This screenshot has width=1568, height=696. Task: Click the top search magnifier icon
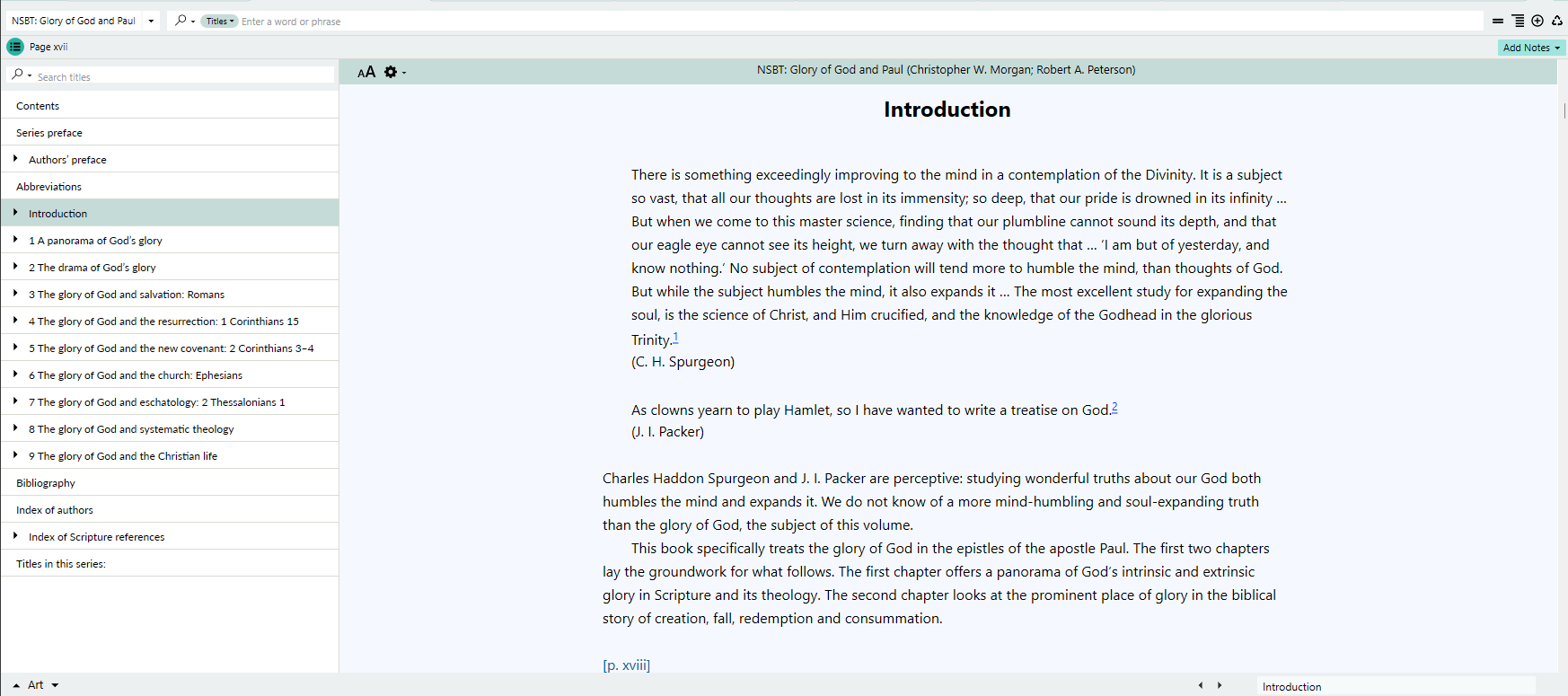pyautogui.click(x=181, y=21)
